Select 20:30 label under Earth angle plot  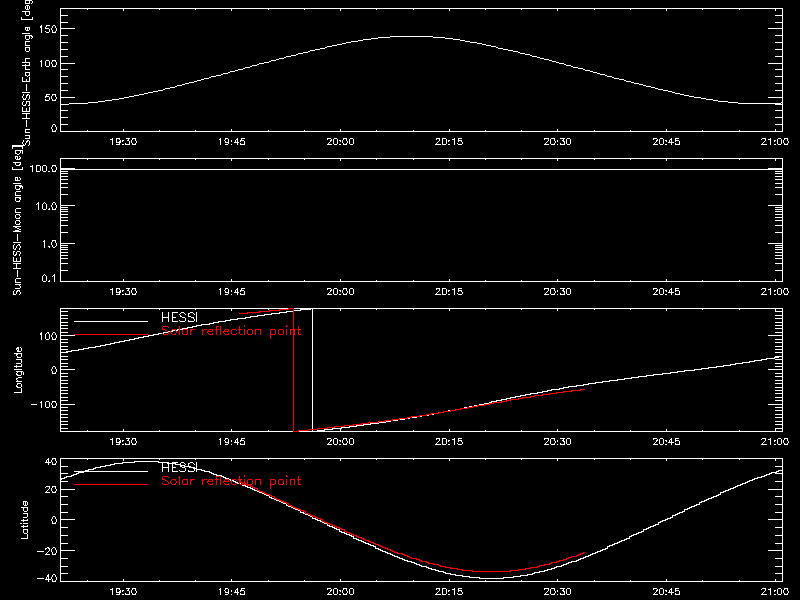coord(557,142)
